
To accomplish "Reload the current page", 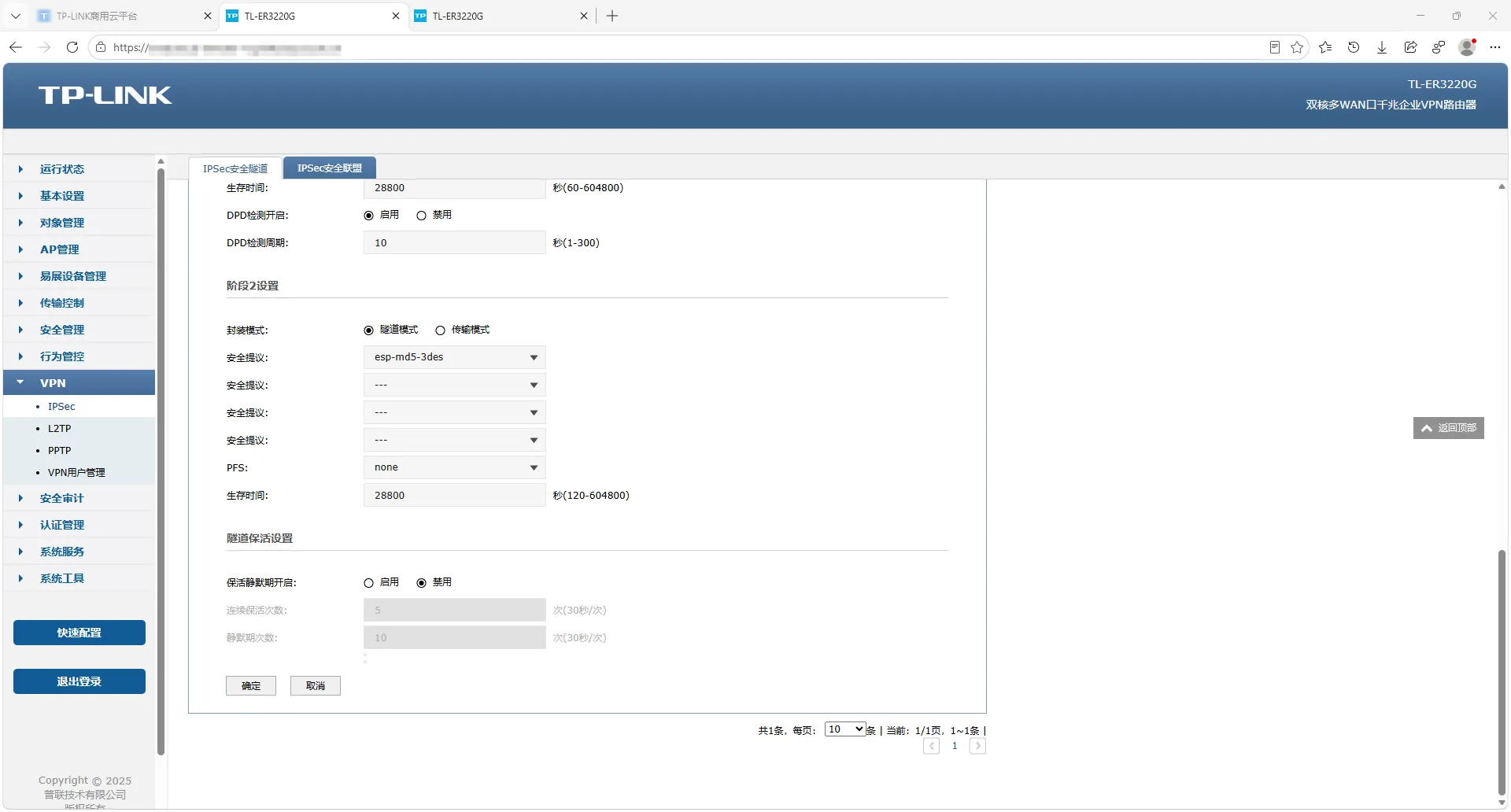I will [72, 47].
